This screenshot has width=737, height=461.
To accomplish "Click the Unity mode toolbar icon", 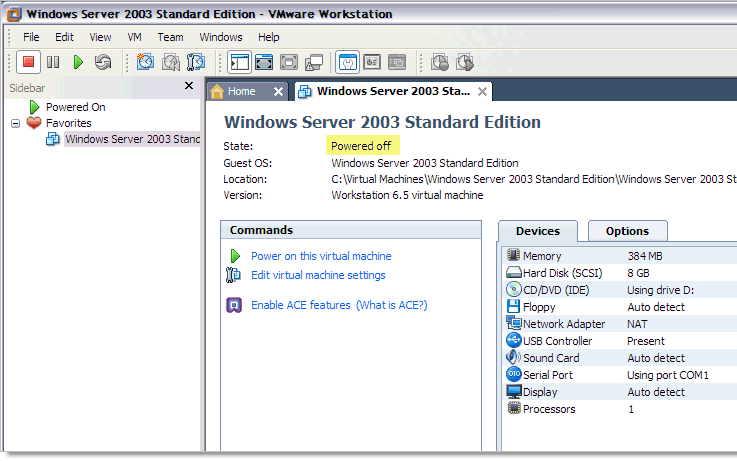I will coord(314,62).
